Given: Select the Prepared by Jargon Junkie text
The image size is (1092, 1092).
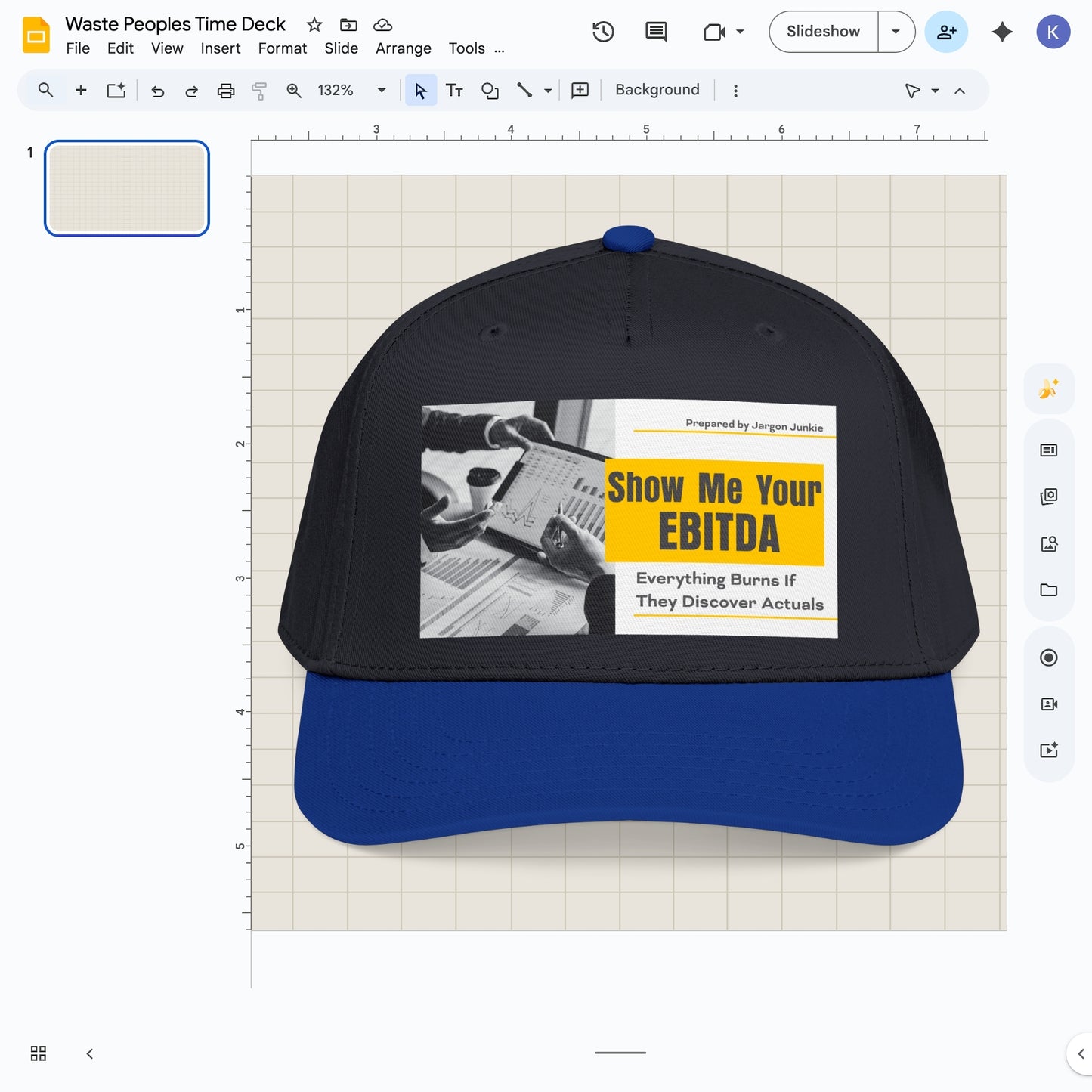Looking at the screenshot, I should tap(754, 425).
